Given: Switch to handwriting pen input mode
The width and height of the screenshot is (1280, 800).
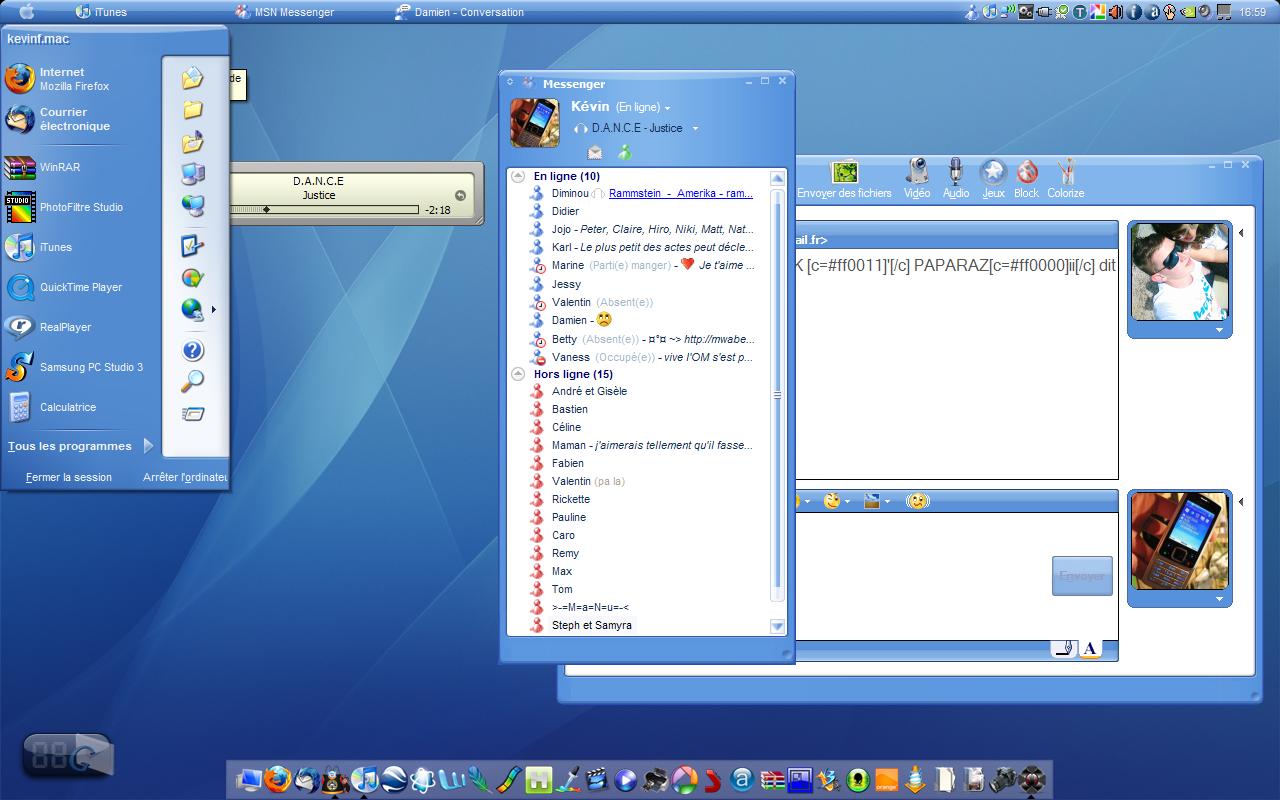Looking at the screenshot, I should point(1064,649).
